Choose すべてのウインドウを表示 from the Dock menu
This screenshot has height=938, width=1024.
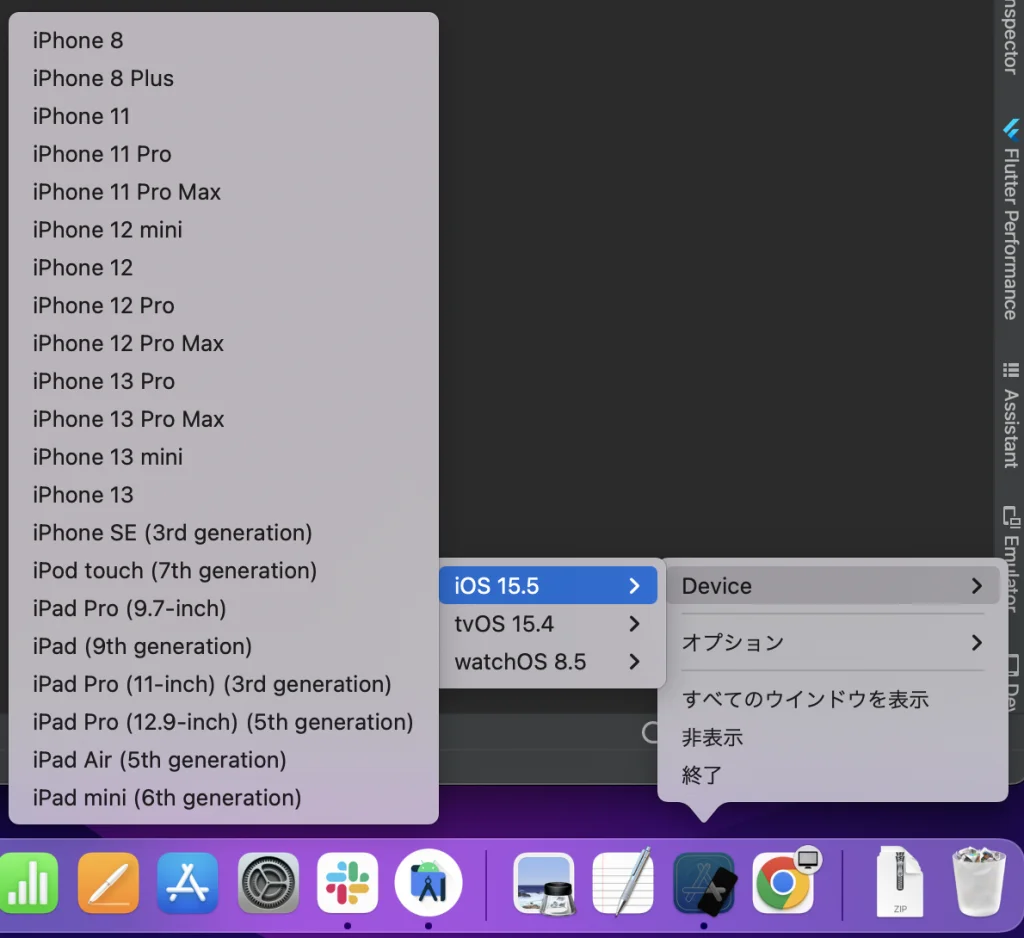(x=833, y=700)
